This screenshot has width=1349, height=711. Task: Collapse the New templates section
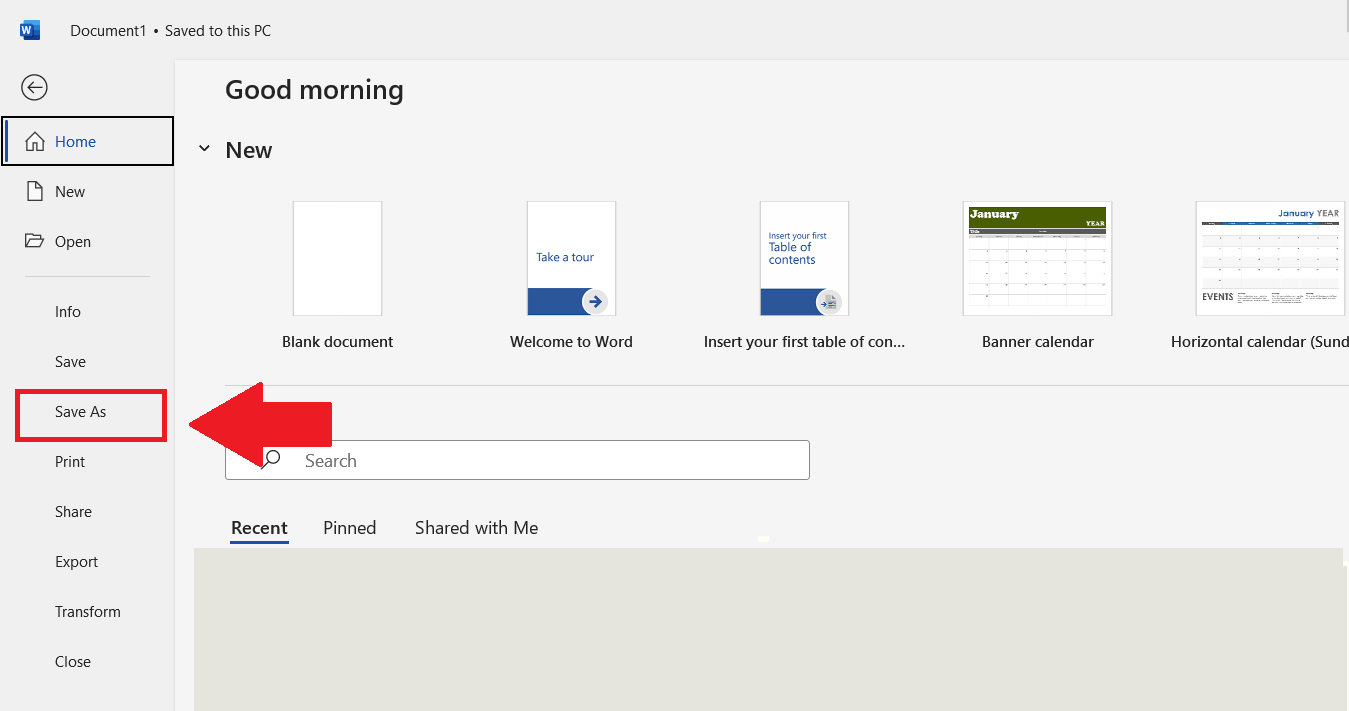[x=205, y=148]
